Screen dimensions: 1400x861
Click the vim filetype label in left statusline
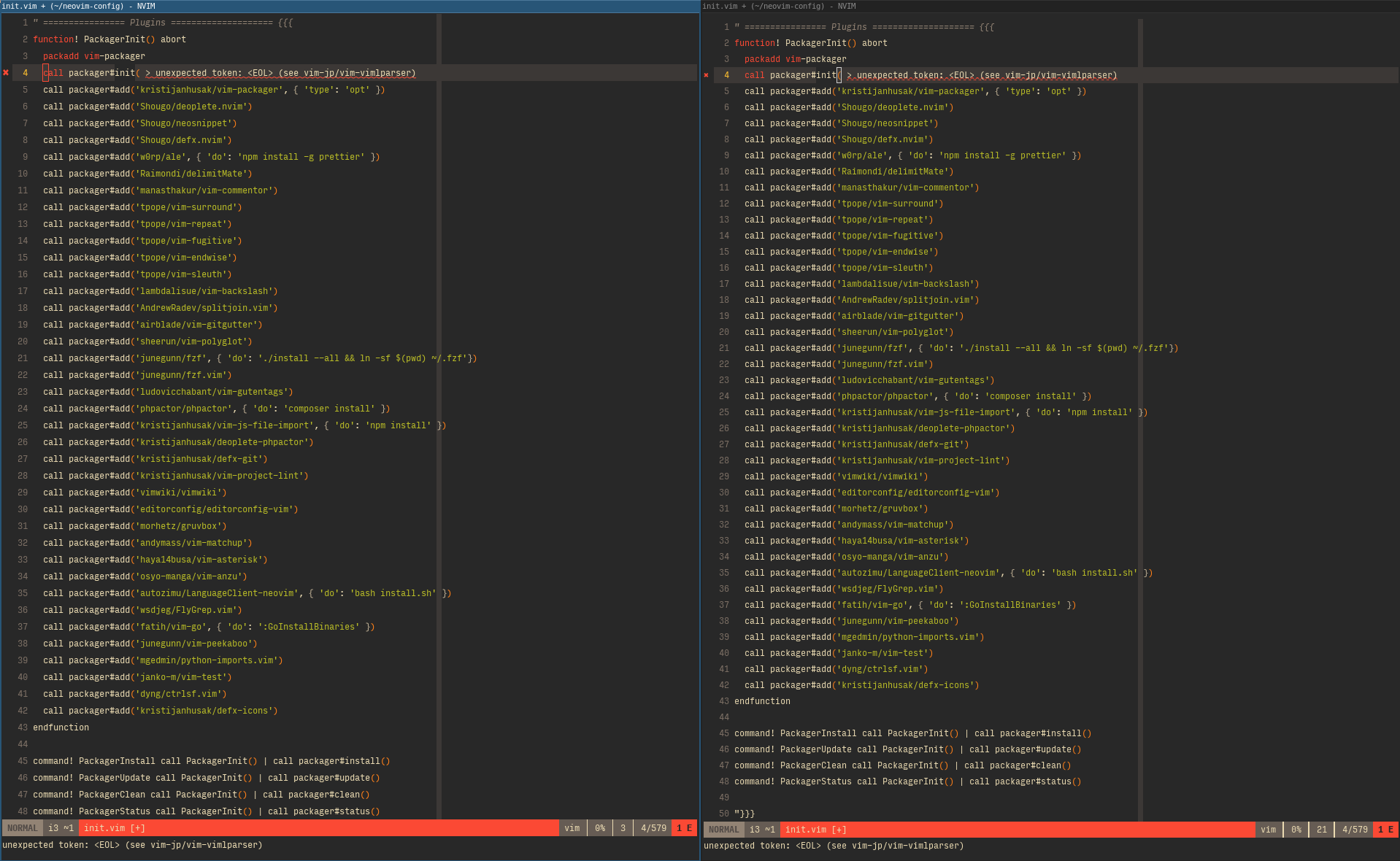point(572,828)
